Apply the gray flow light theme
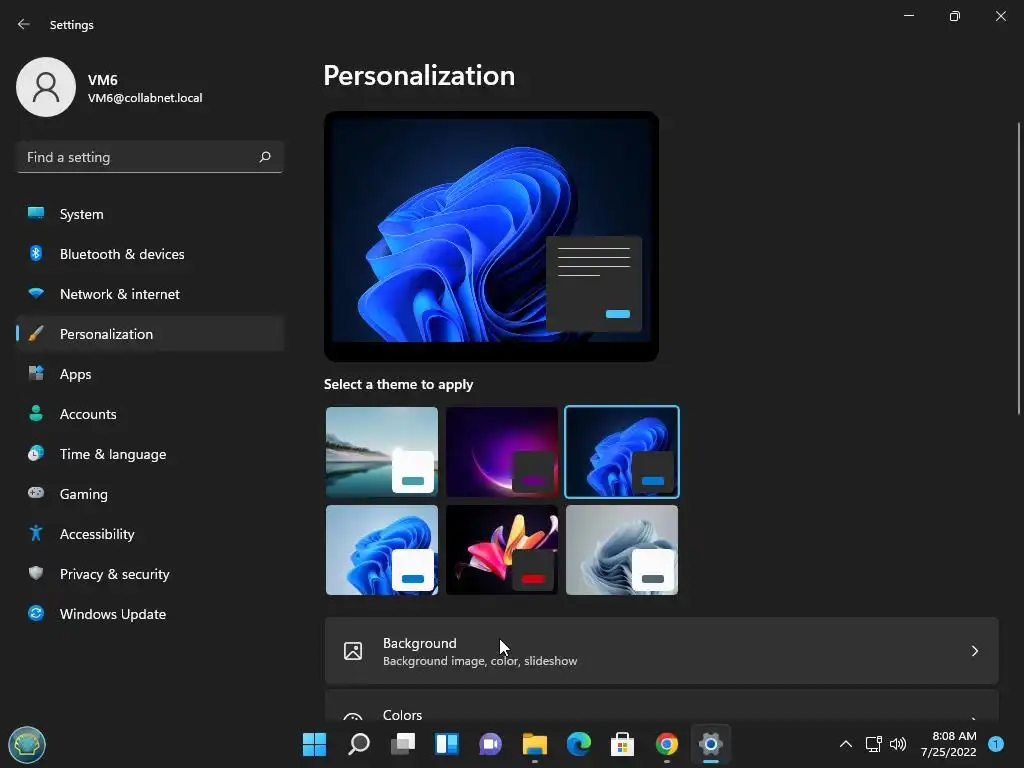Screen dimensions: 1024x768 (x=622, y=550)
